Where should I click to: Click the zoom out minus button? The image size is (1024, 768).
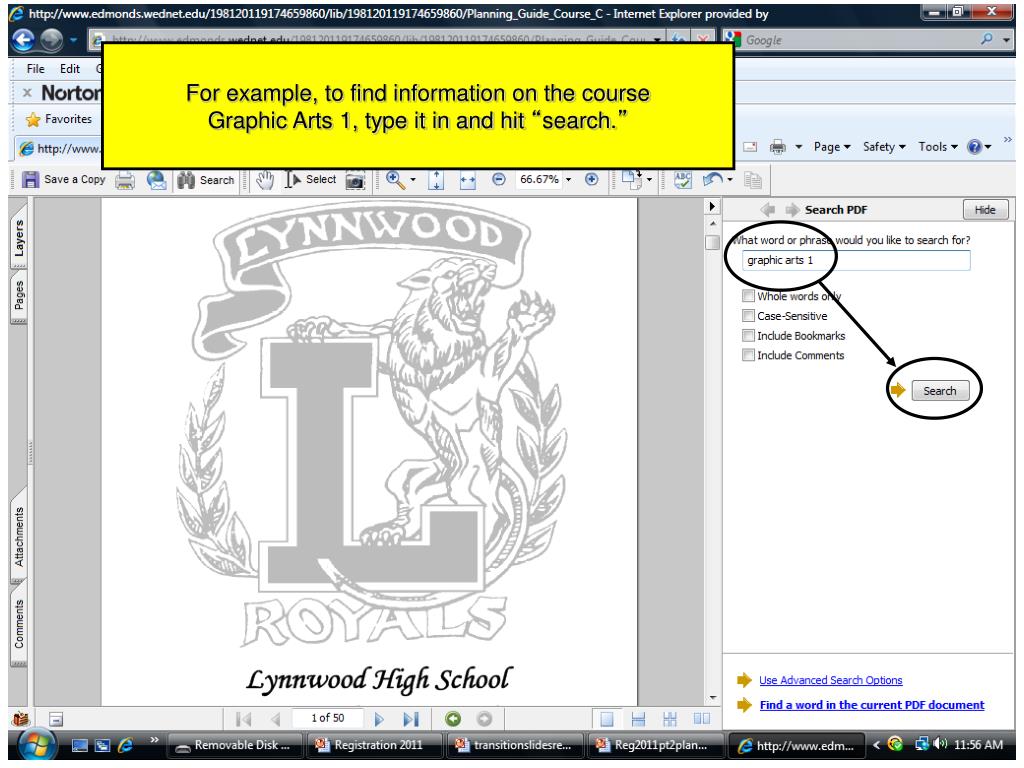(x=498, y=180)
